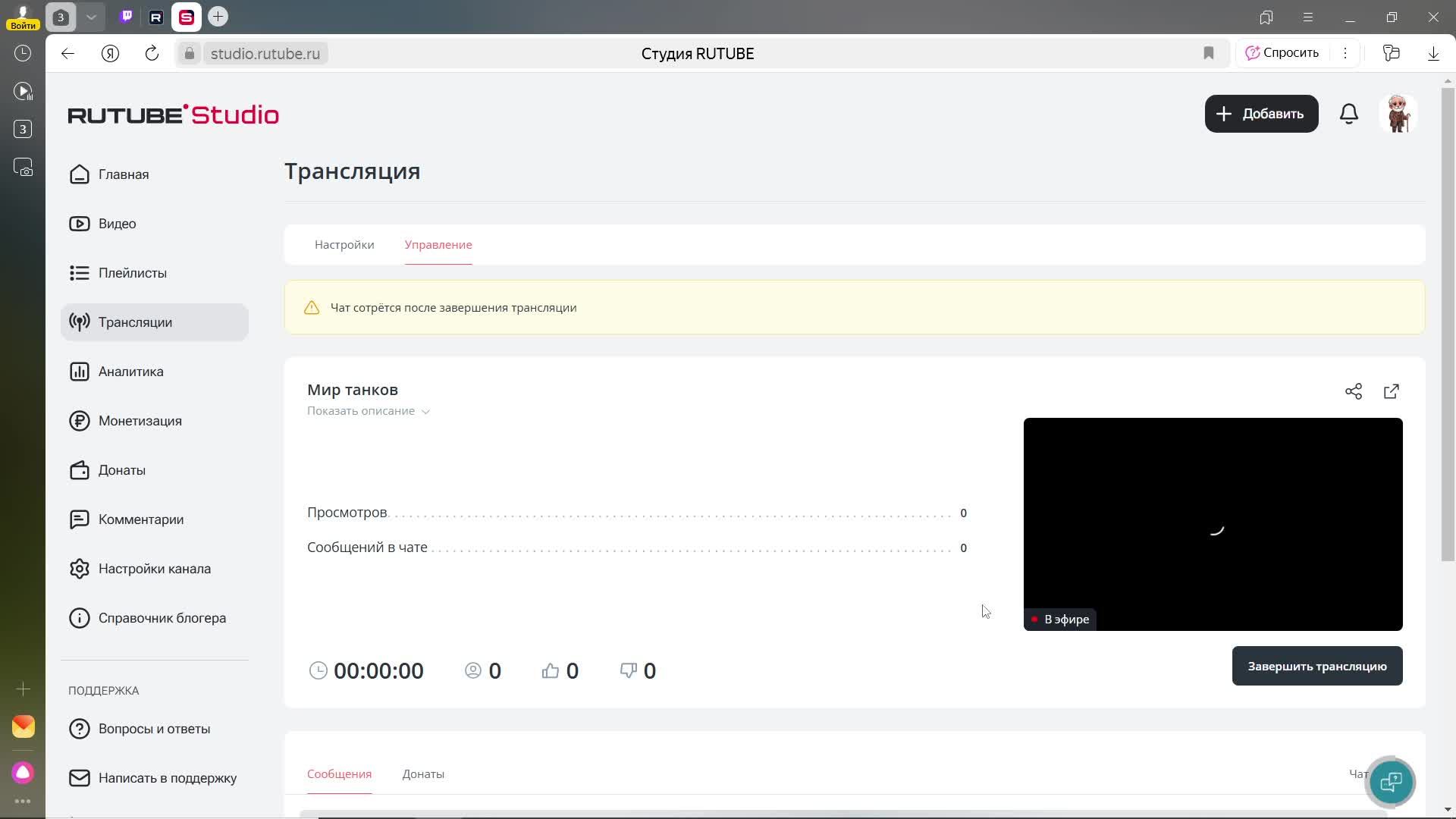This screenshot has width=1456, height=819.
Task: Open the notifications bell
Action: [1349, 114]
